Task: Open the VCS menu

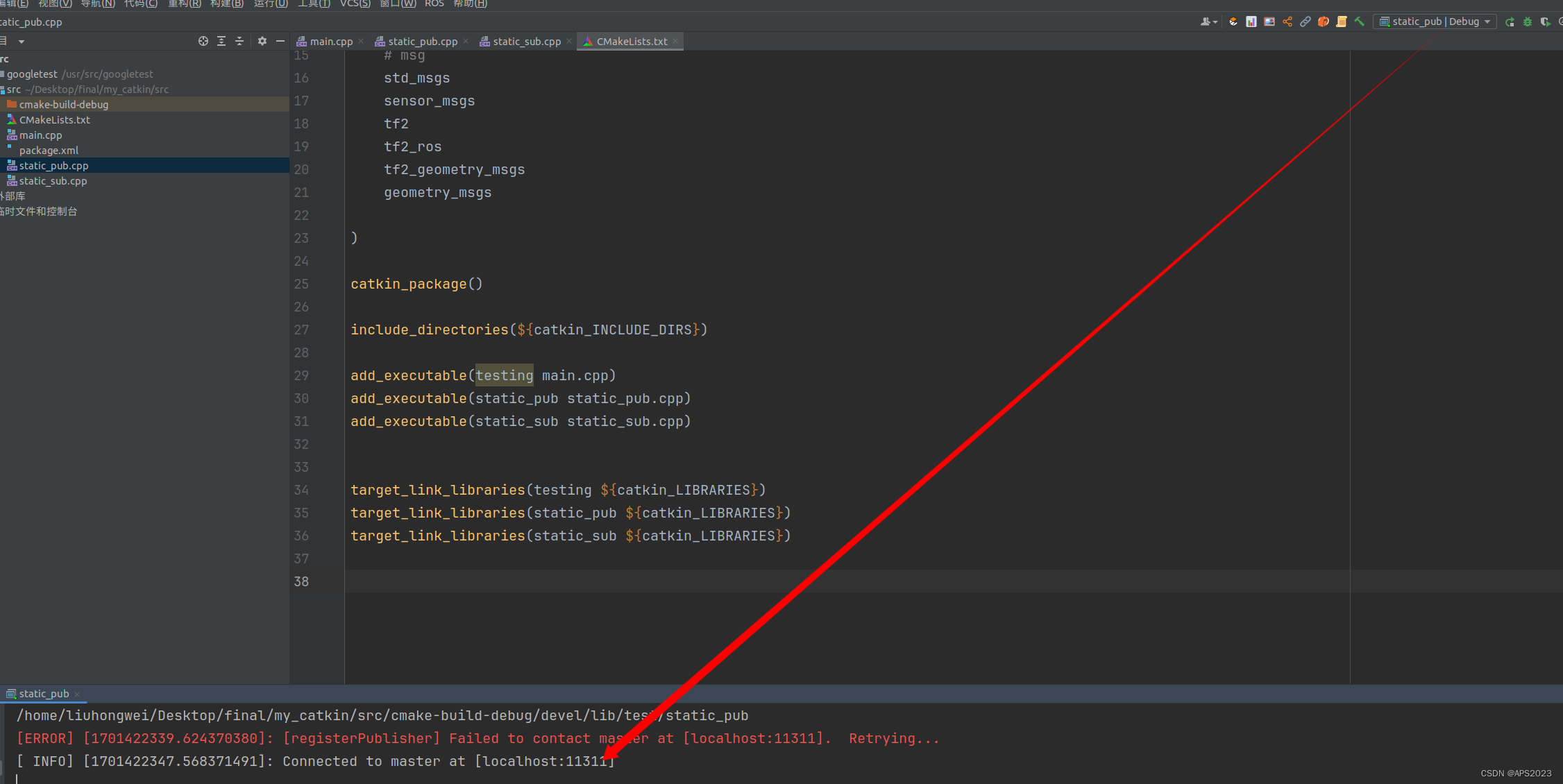Action: (355, 3)
